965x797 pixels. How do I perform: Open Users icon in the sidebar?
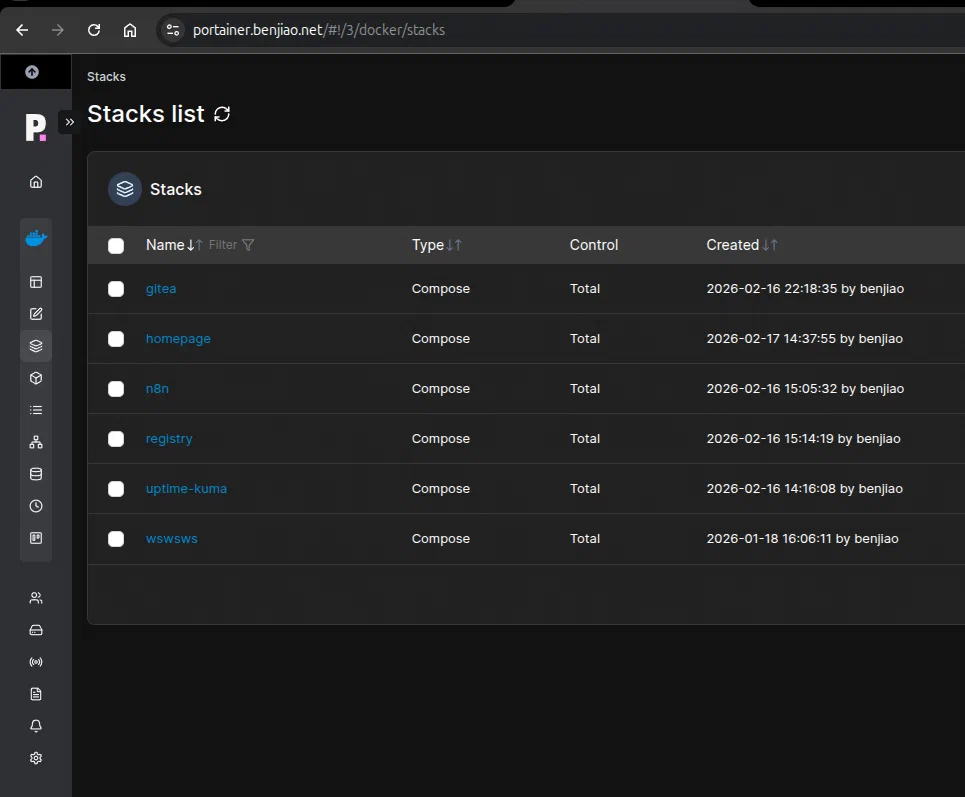click(x=36, y=598)
